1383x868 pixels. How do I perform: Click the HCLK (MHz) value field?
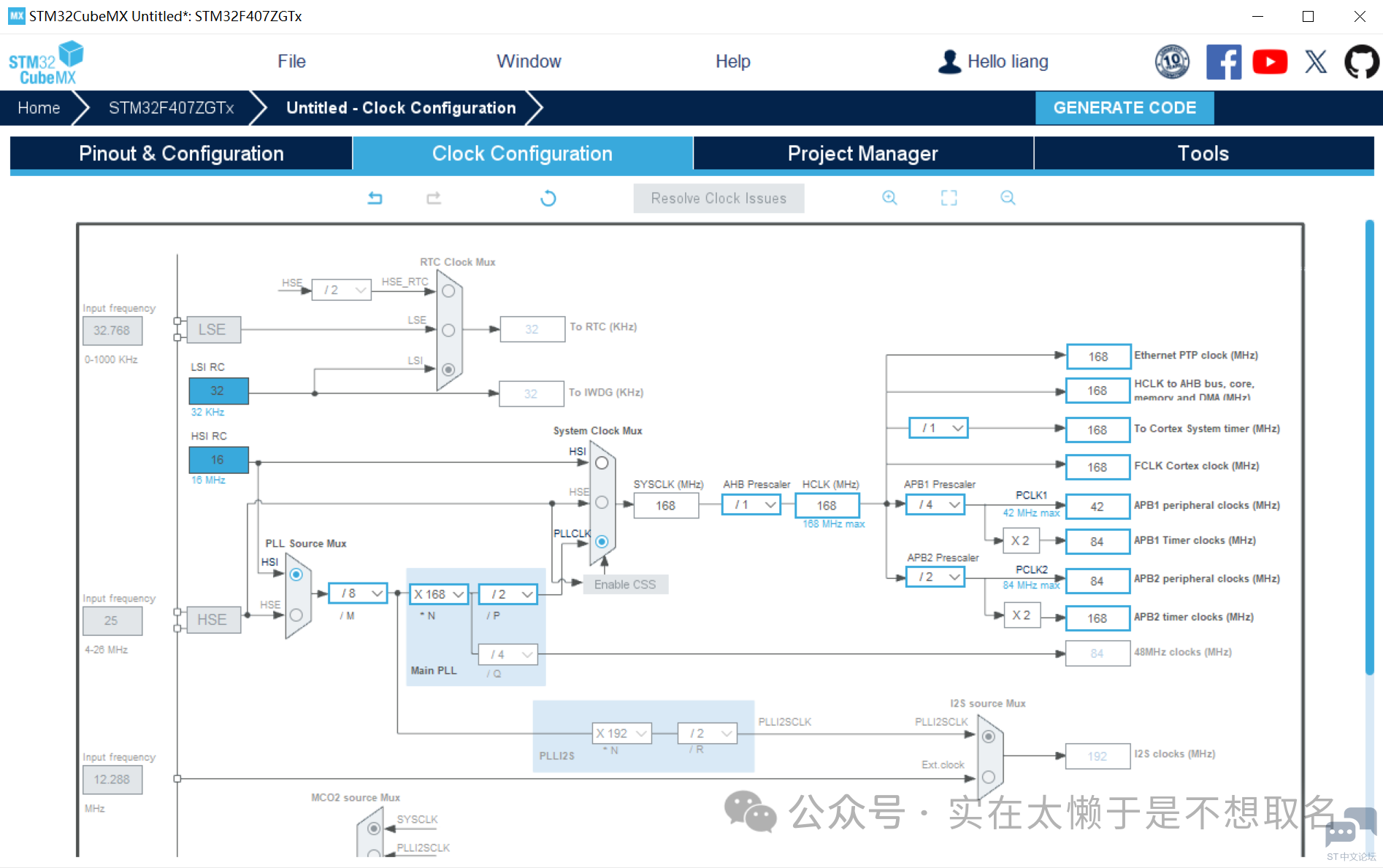tap(827, 505)
